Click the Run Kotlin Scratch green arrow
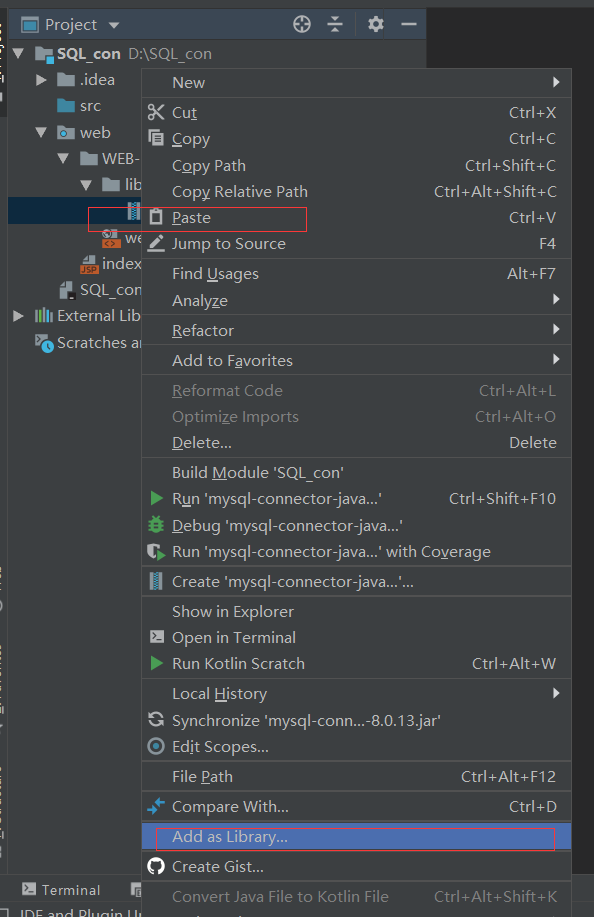 (156, 663)
